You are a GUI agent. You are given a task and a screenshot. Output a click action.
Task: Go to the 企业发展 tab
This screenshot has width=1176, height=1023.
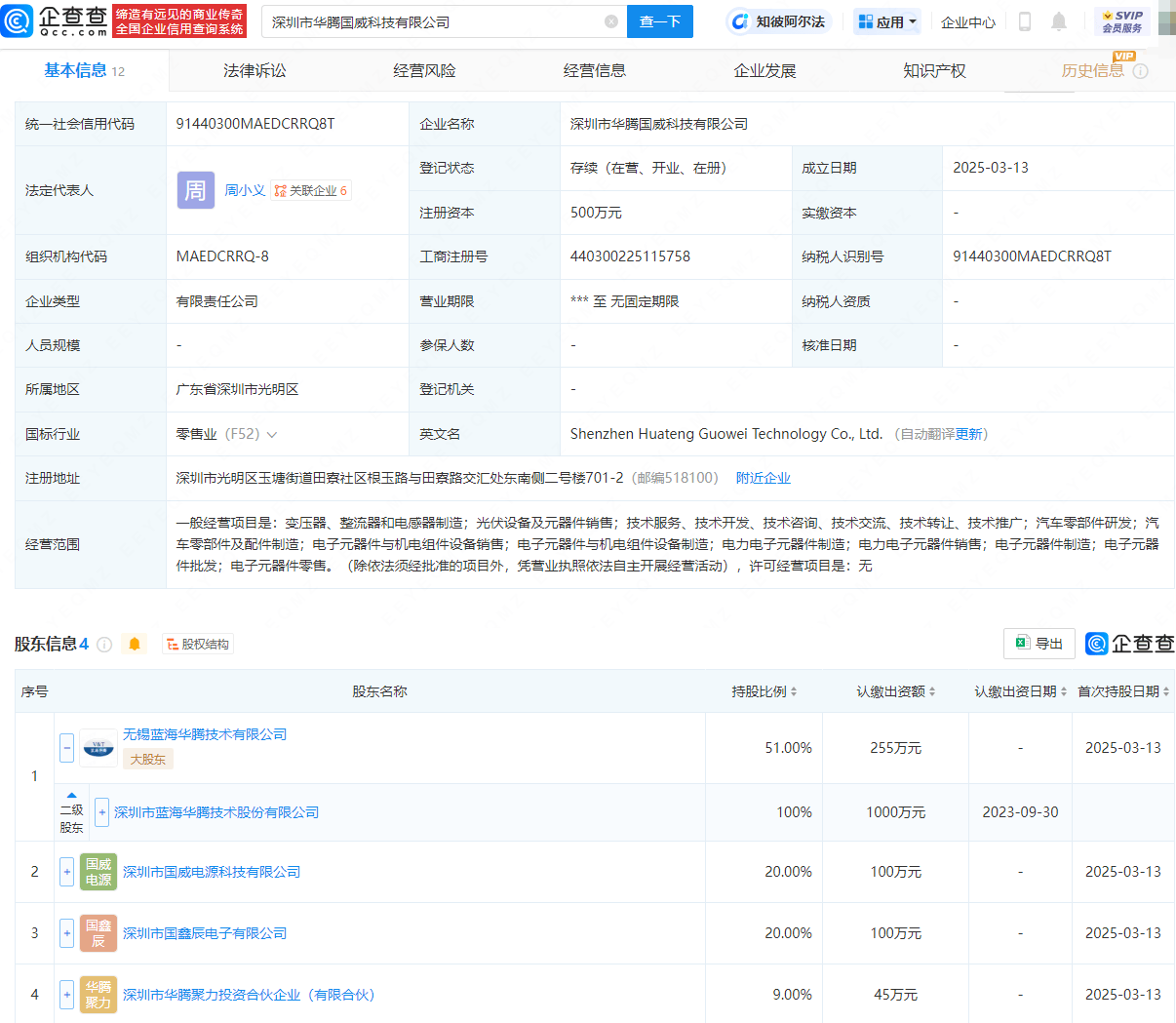pyautogui.click(x=764, y=70)
